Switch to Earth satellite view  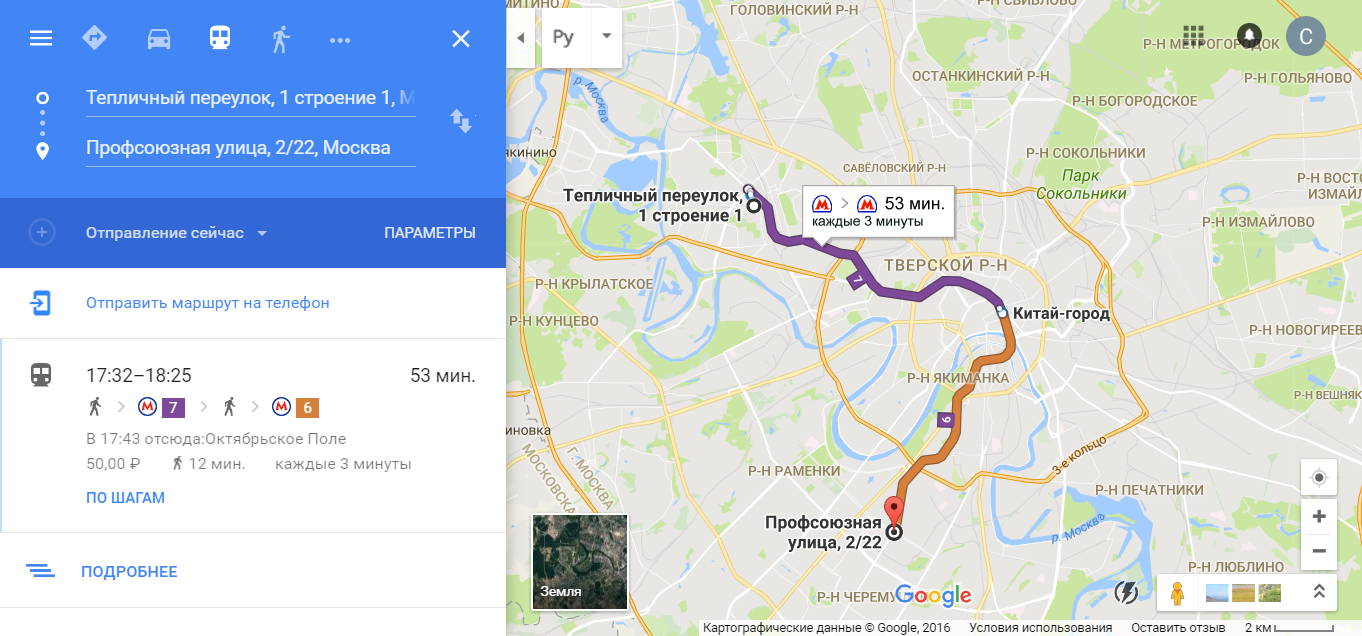tap(580, 561)
